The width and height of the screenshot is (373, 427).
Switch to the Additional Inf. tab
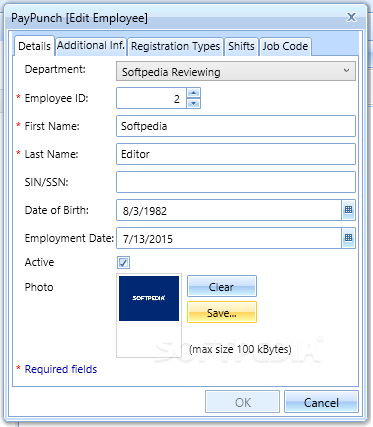point(91,46)
